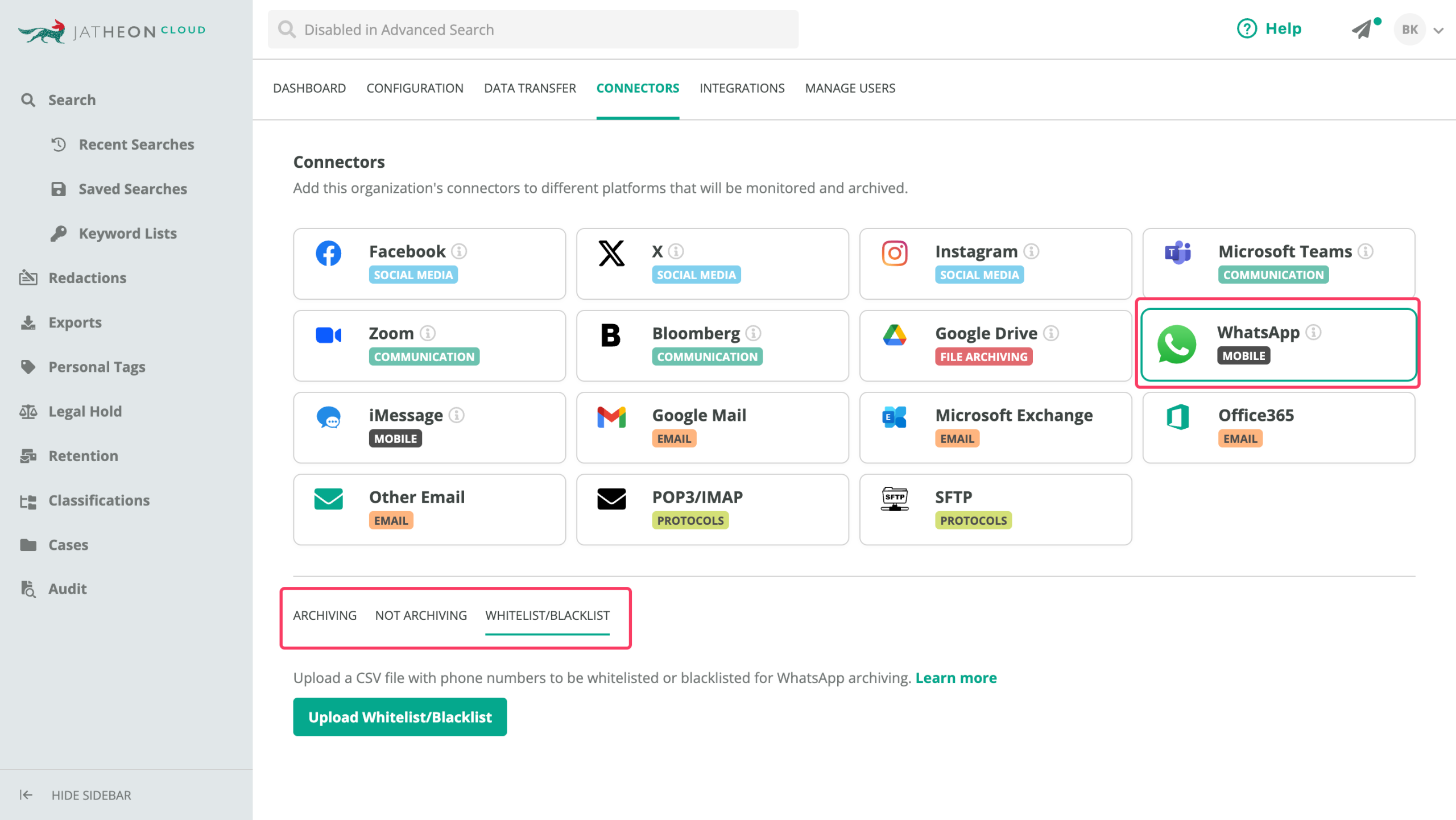
Task: Show info icon next to X
Action: [x=676, y=251]
